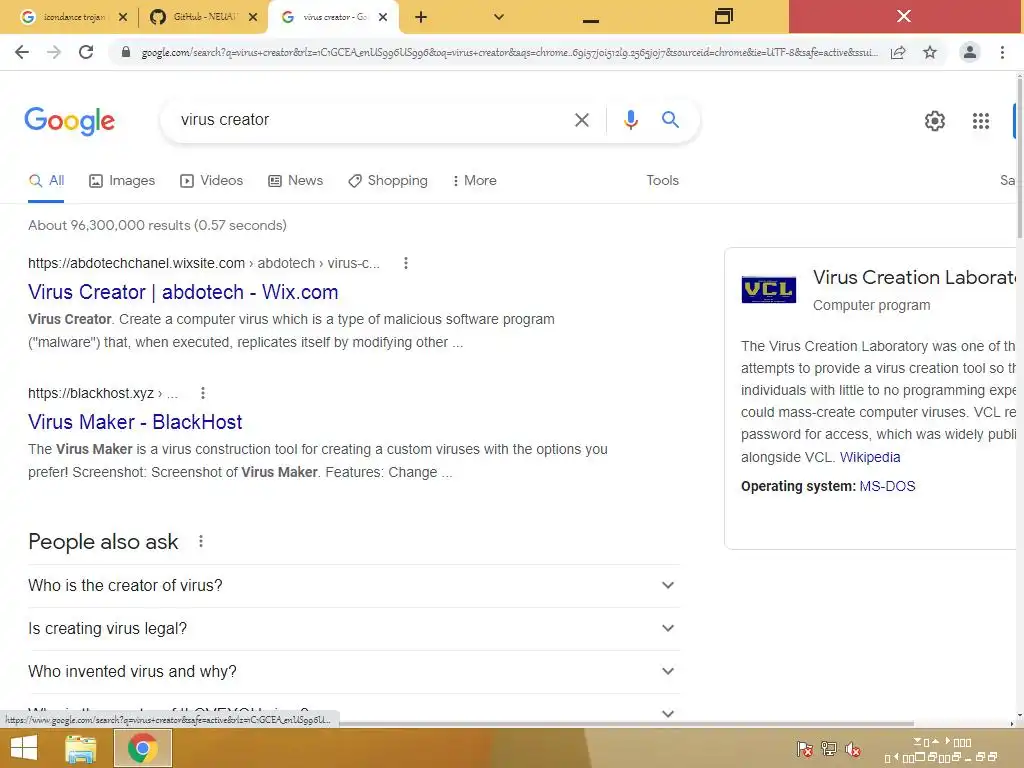Start voice search with microphone icon
Screen dimensions: 1024x768
[x=630, y=120]
